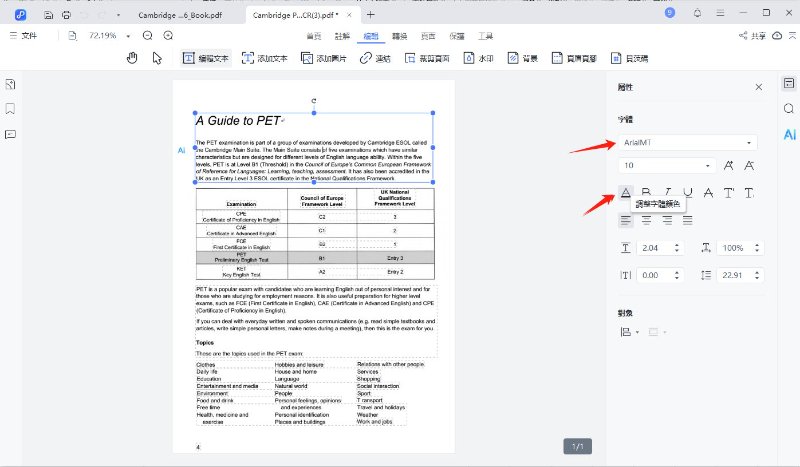The width and height of the screenshot is (800, 467).
Task: Open the font color picker
Action: pyautogui.click(x=626, y=193)
